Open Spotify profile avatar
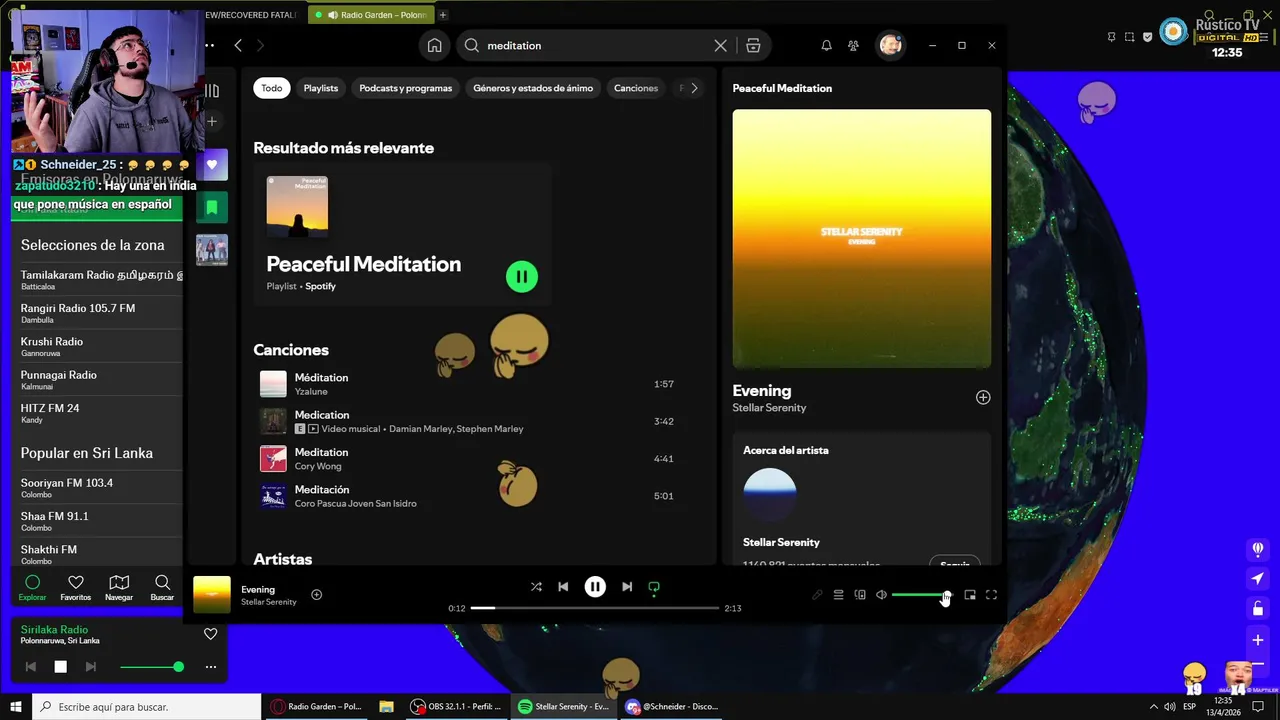 890,45
